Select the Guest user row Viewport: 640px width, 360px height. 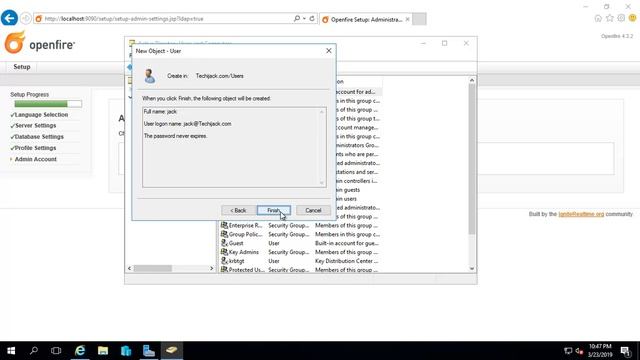[x=300, y=243]
